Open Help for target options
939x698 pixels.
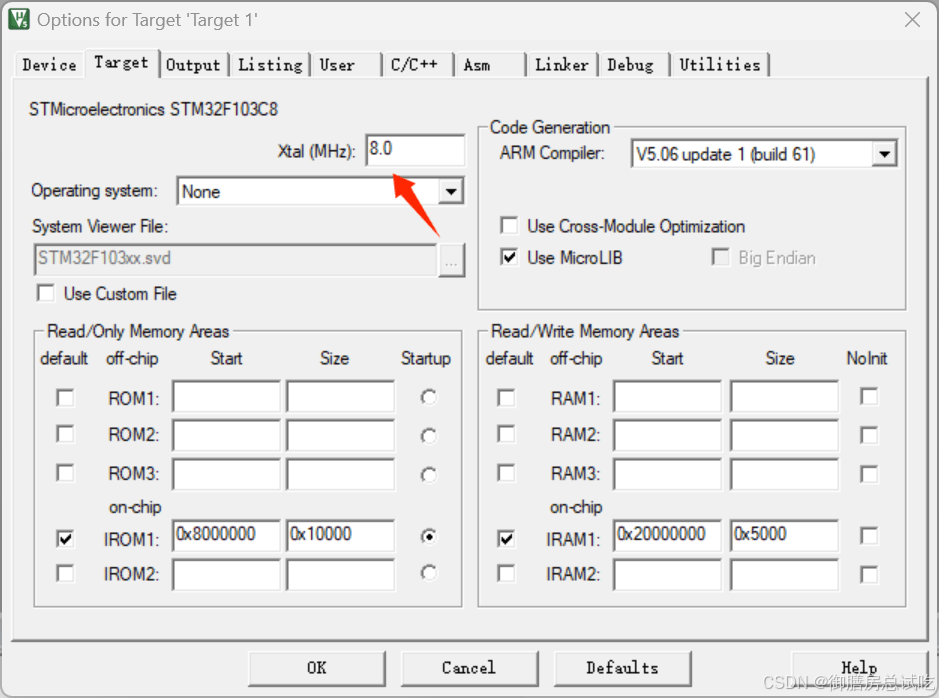859,668
